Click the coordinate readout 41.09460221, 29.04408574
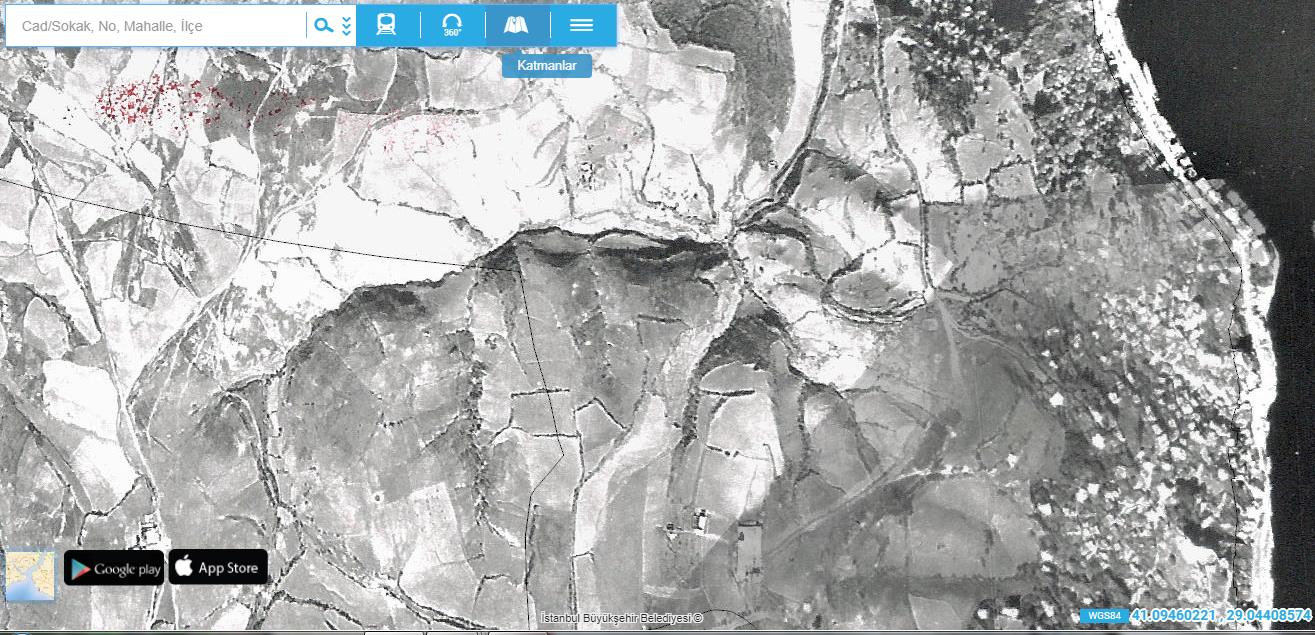The height and width of the screenshot is (635, 1315). point(1221,615)
